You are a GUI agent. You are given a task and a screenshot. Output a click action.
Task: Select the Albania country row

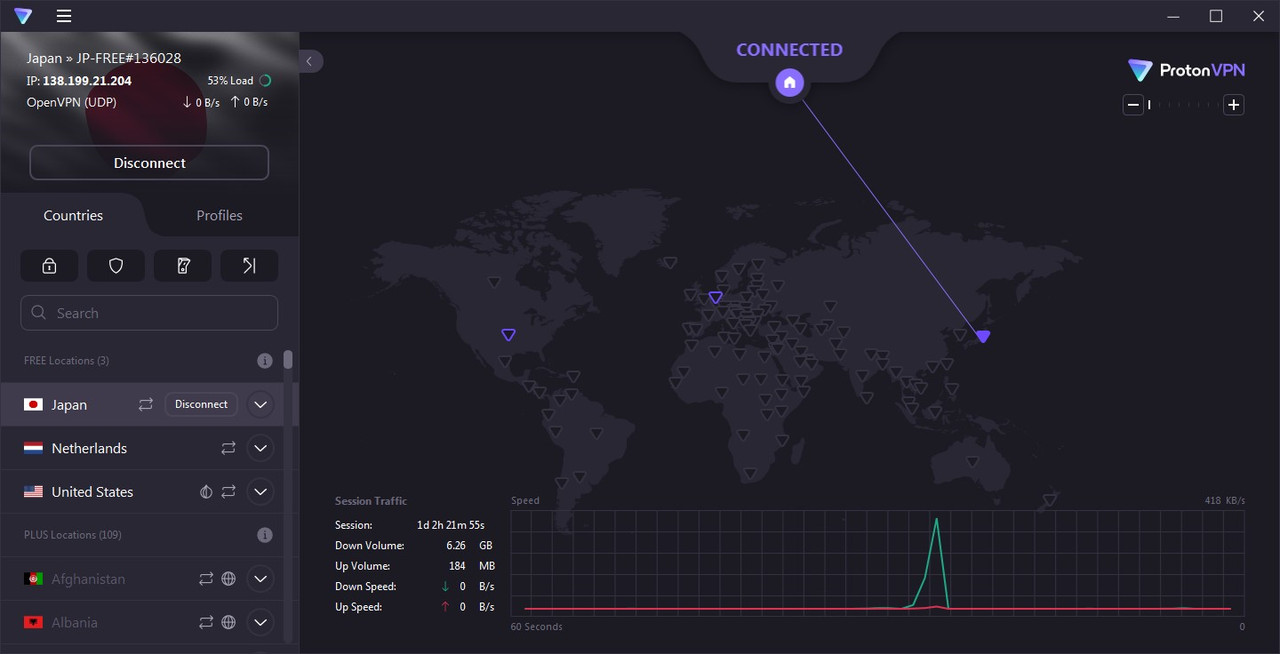point(142,622)
